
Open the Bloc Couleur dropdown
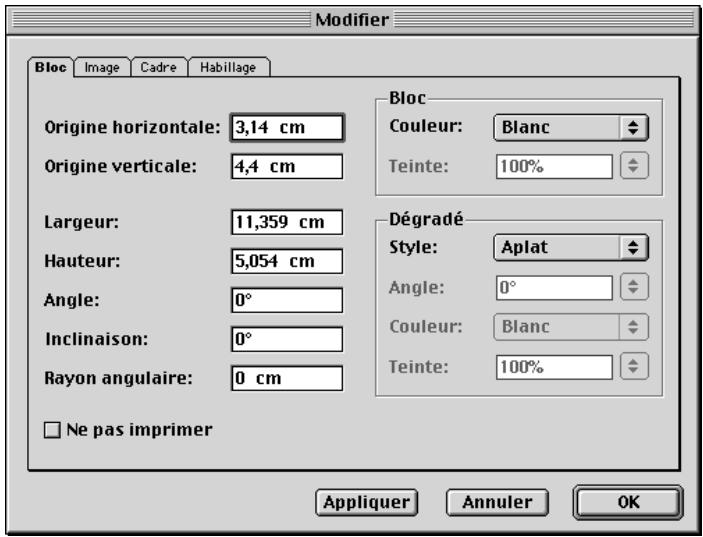571,127
